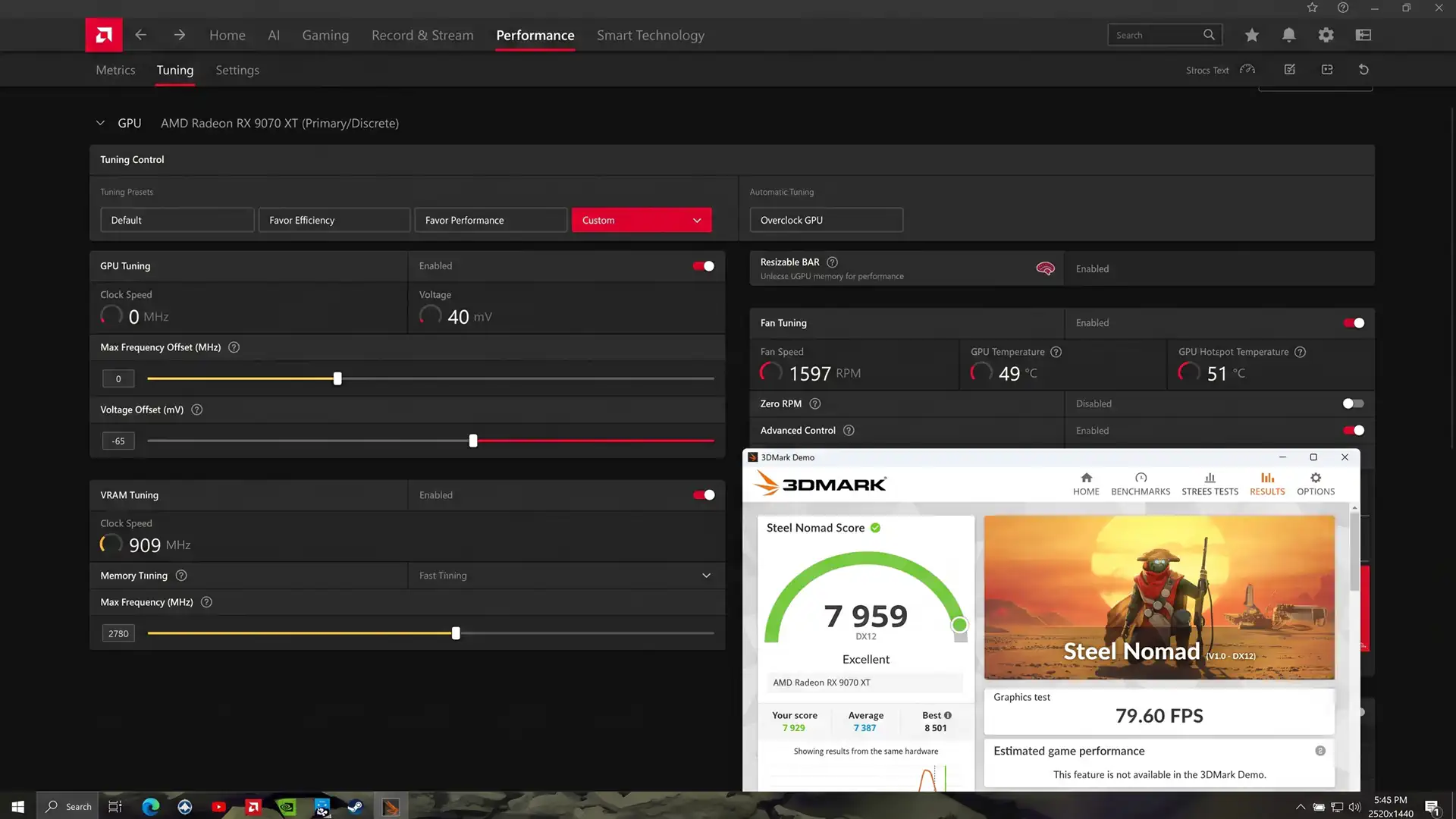Image resolution: width=1456 pixels, height=819 pixels.
Task: Open the Windows Start menu
Action: tap(18, 807)
